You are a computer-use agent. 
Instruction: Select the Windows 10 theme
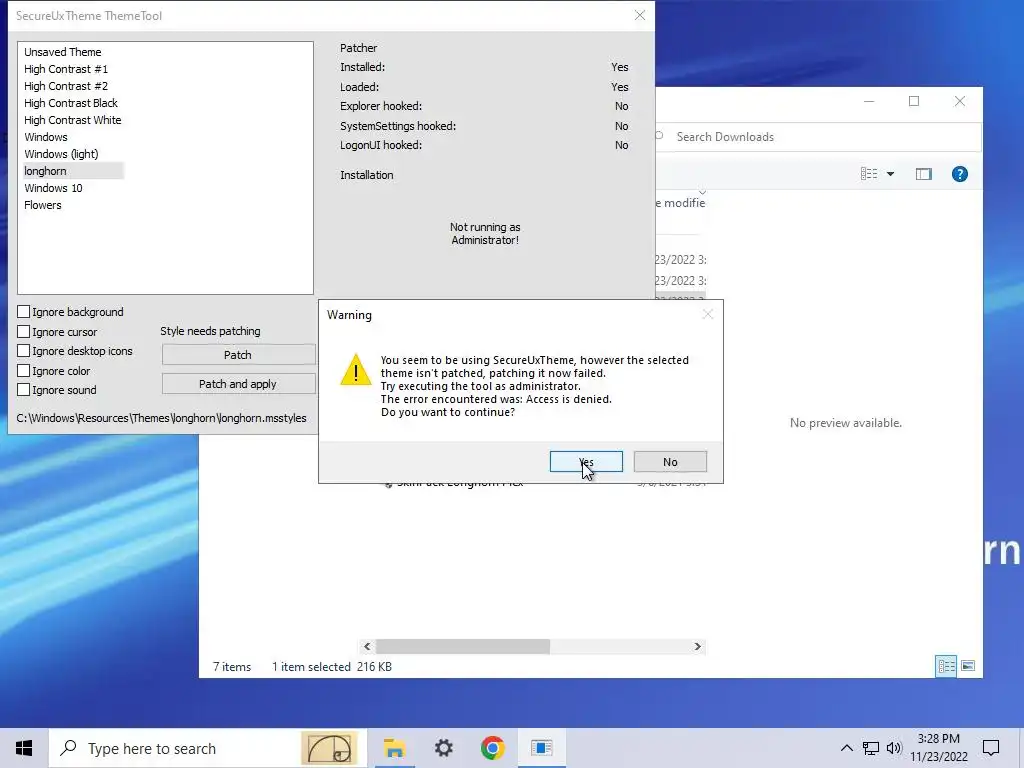click(x=54, y=188)
